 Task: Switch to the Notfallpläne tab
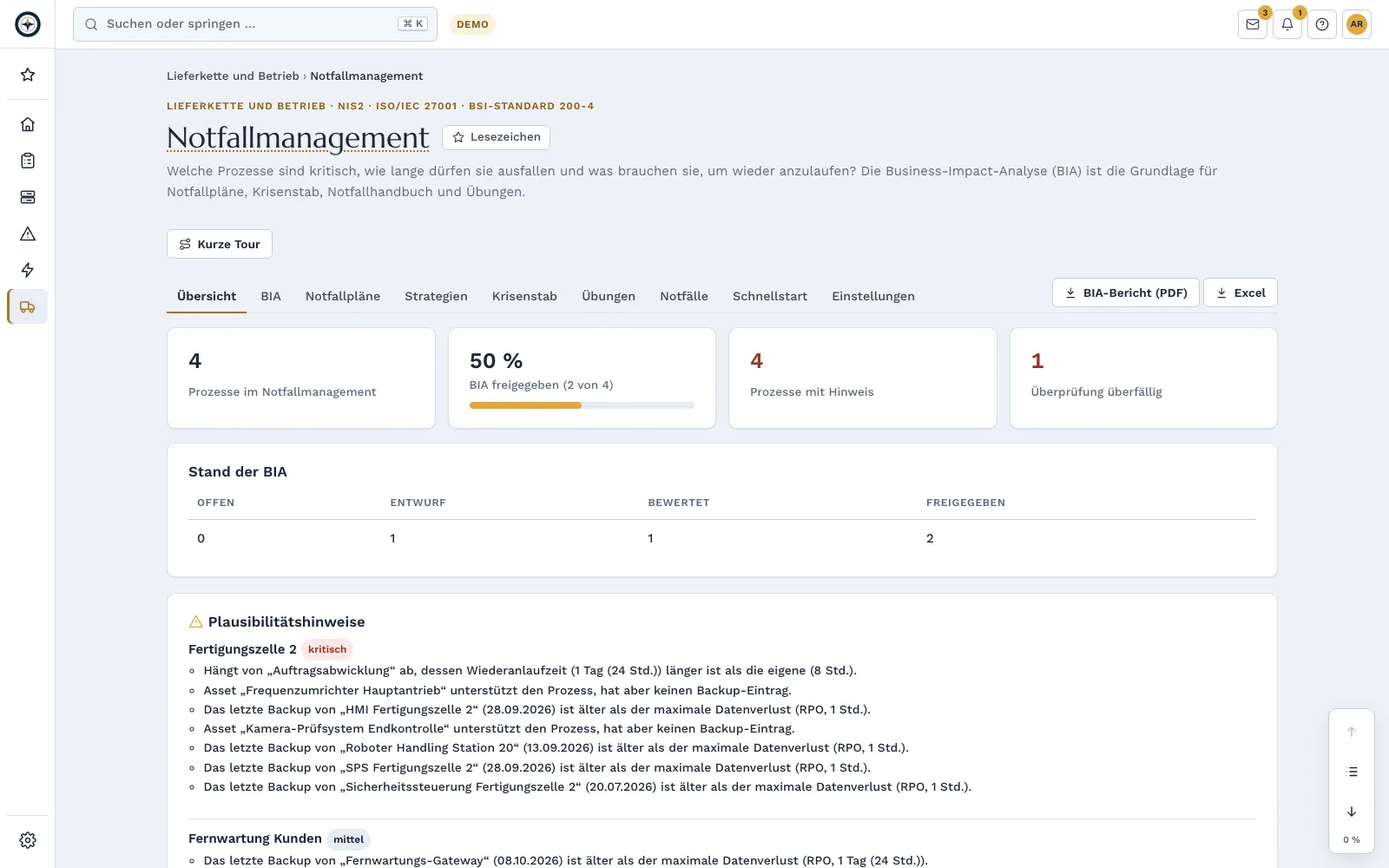tap(343, 296)
